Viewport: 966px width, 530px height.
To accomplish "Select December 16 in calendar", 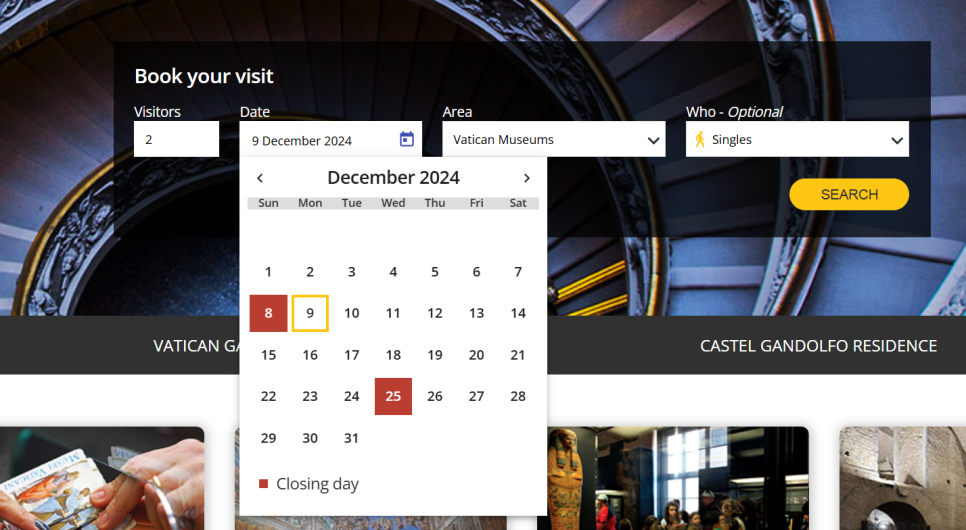I will (310, 355).
